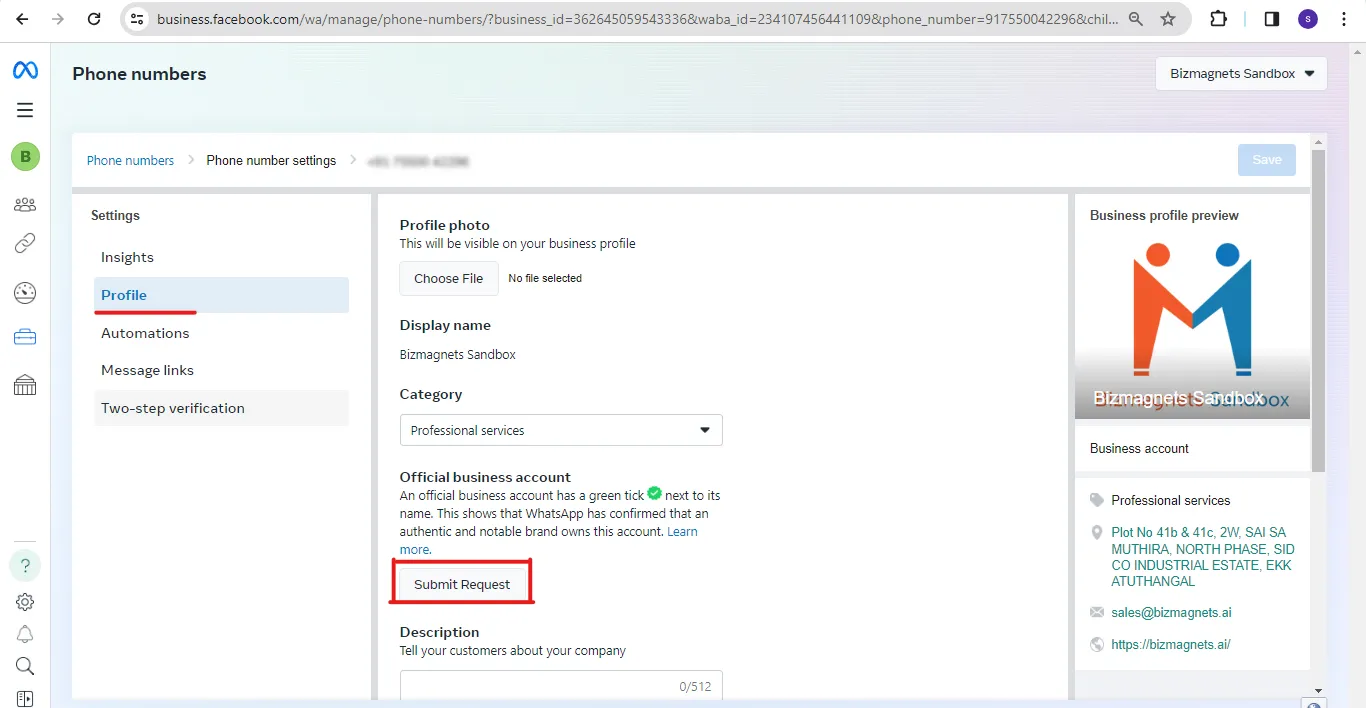This screenshot has height=708, width=1366.
Task: Click 'Bizmagnets Sandbox' display name text
Action: click(458, 355)
